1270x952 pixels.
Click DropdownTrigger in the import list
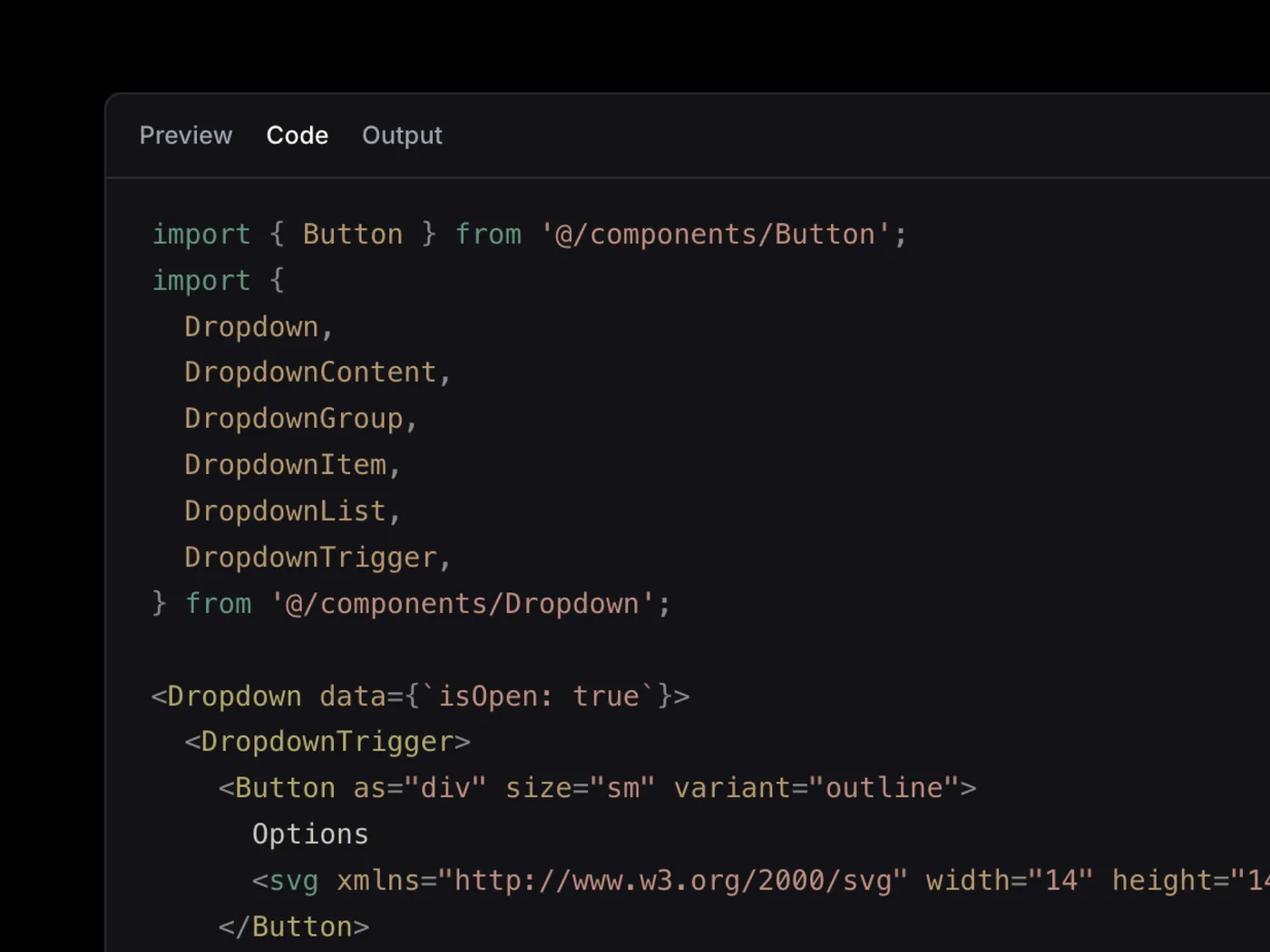[310, 558]
